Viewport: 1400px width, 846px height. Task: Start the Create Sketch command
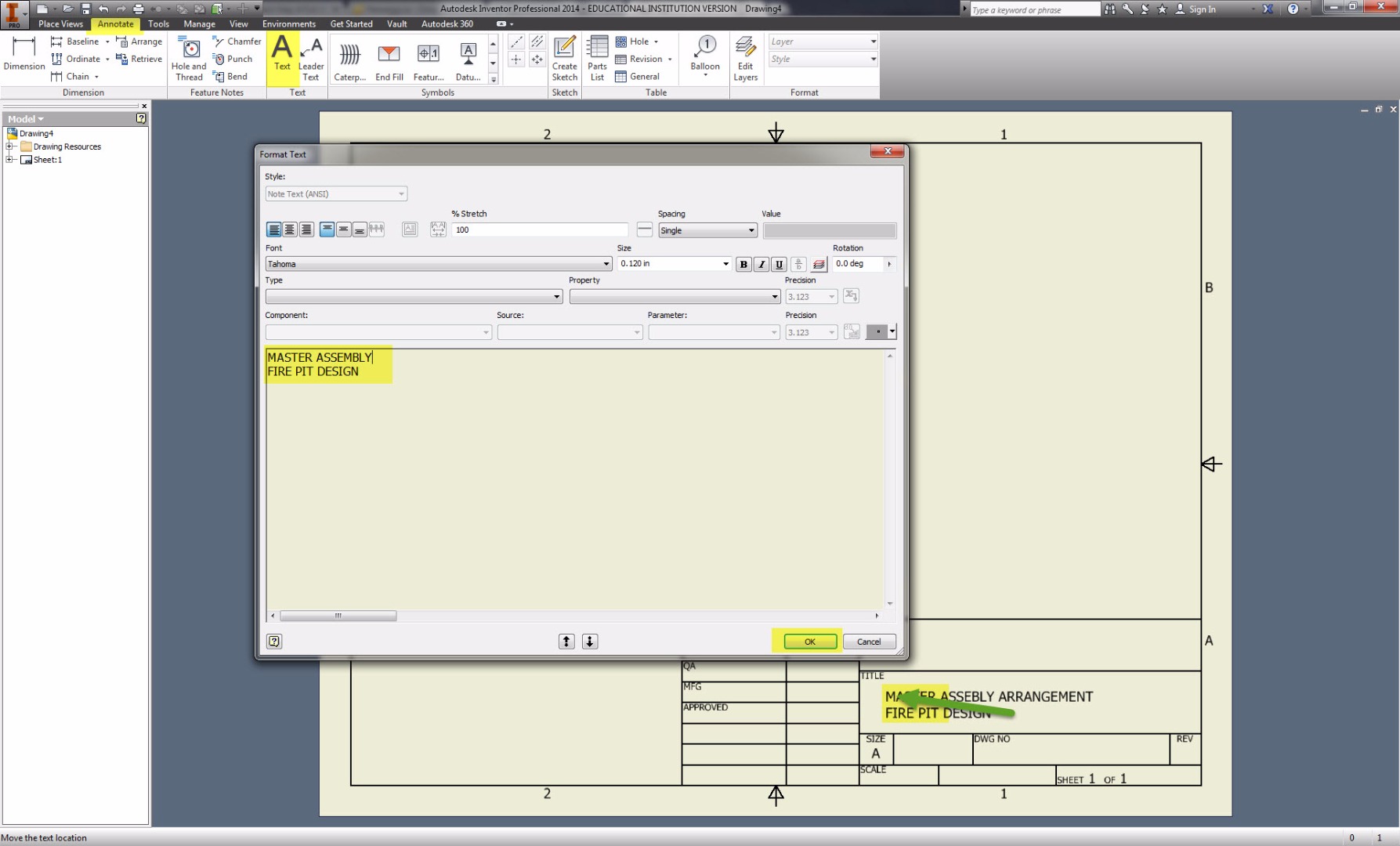click(x=564, y=59)
